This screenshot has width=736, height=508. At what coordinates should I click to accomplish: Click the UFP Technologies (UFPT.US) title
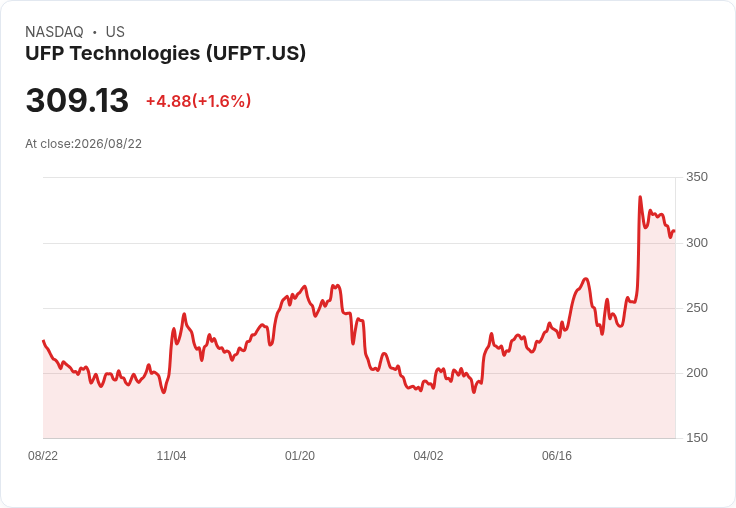(165, 54)
